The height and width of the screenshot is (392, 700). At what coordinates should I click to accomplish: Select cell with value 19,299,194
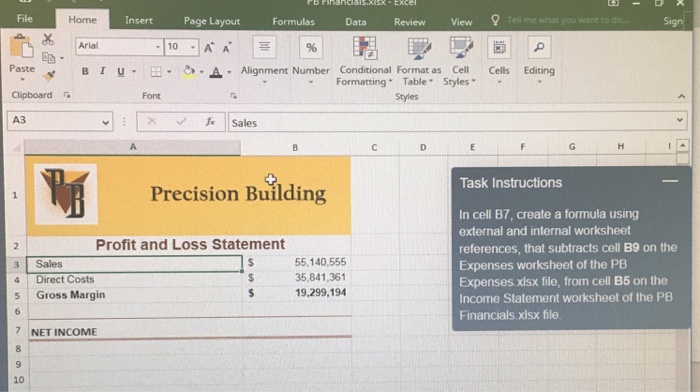click(x=296, y=293)
